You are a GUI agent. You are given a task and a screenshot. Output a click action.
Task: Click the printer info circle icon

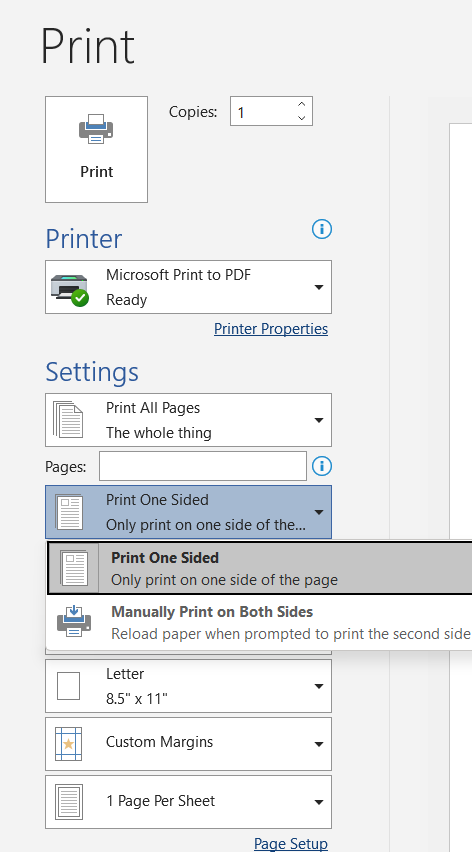(322, 229)
